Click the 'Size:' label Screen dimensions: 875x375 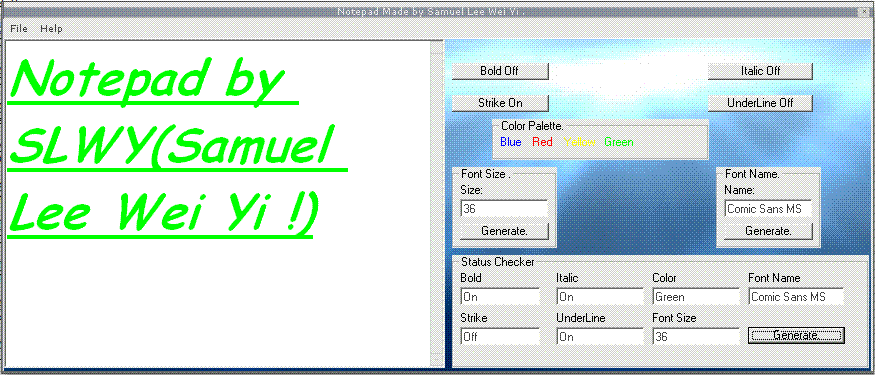472,190
